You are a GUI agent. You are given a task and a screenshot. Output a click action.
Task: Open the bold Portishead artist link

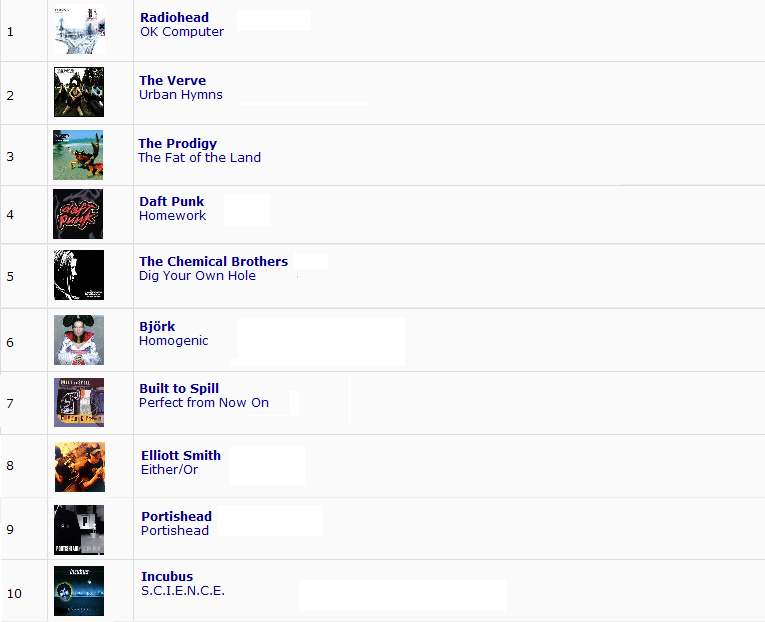point(177,516)
